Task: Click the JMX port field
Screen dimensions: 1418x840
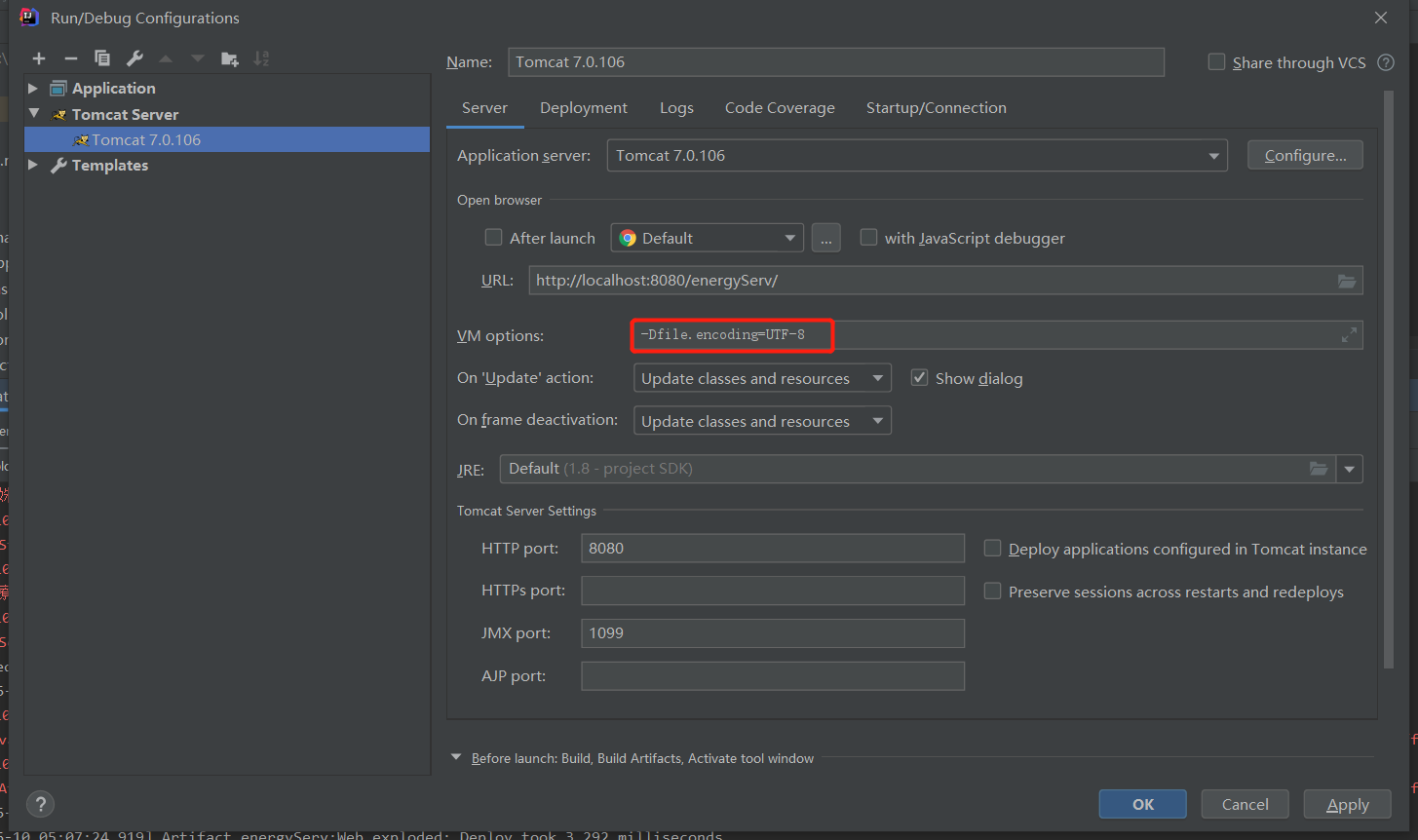Action: pos(773,633)
